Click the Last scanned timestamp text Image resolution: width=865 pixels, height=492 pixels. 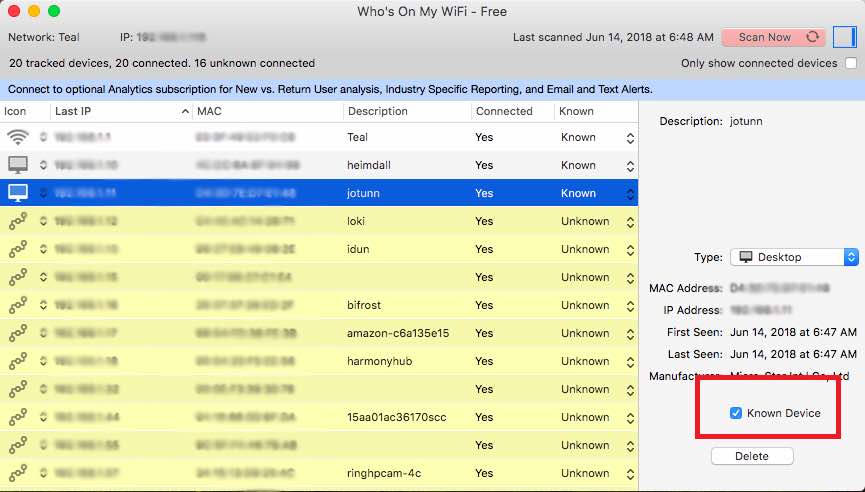pyautogui.click(x=613, y=38)
